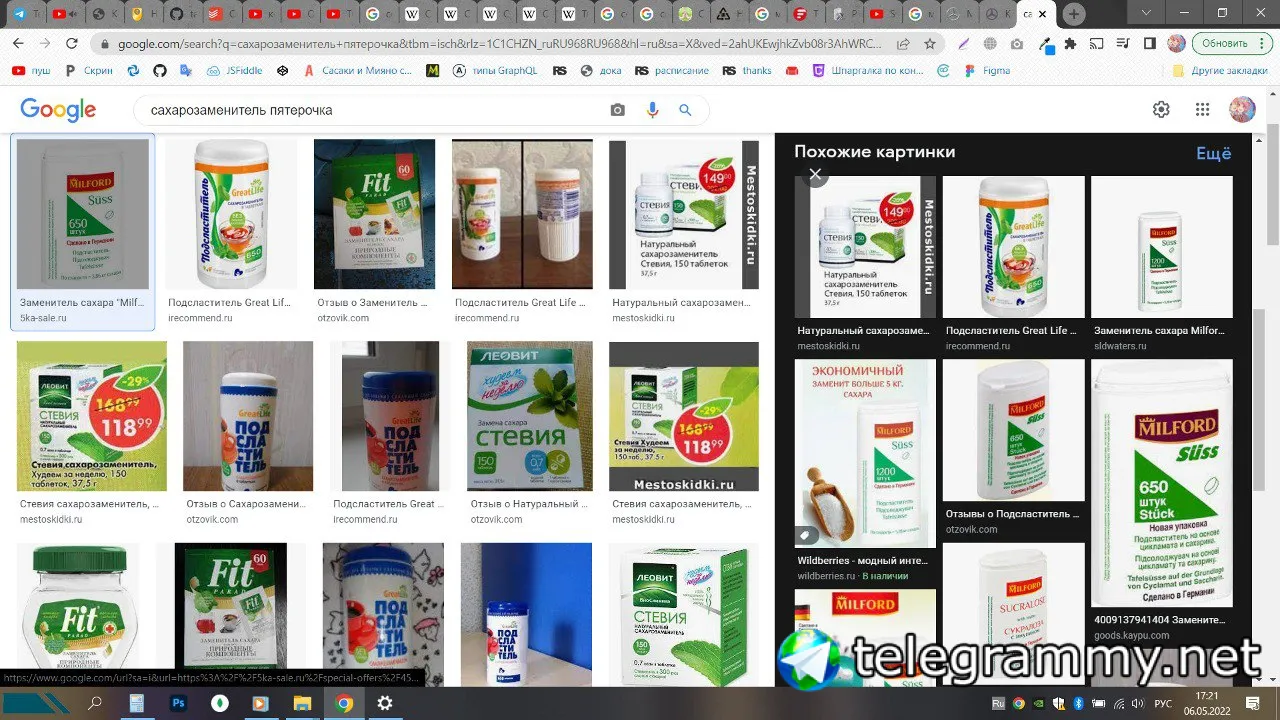Open the 'расписание' bookmark
Screen dimensions: 1280x720
tap(672, 71)
